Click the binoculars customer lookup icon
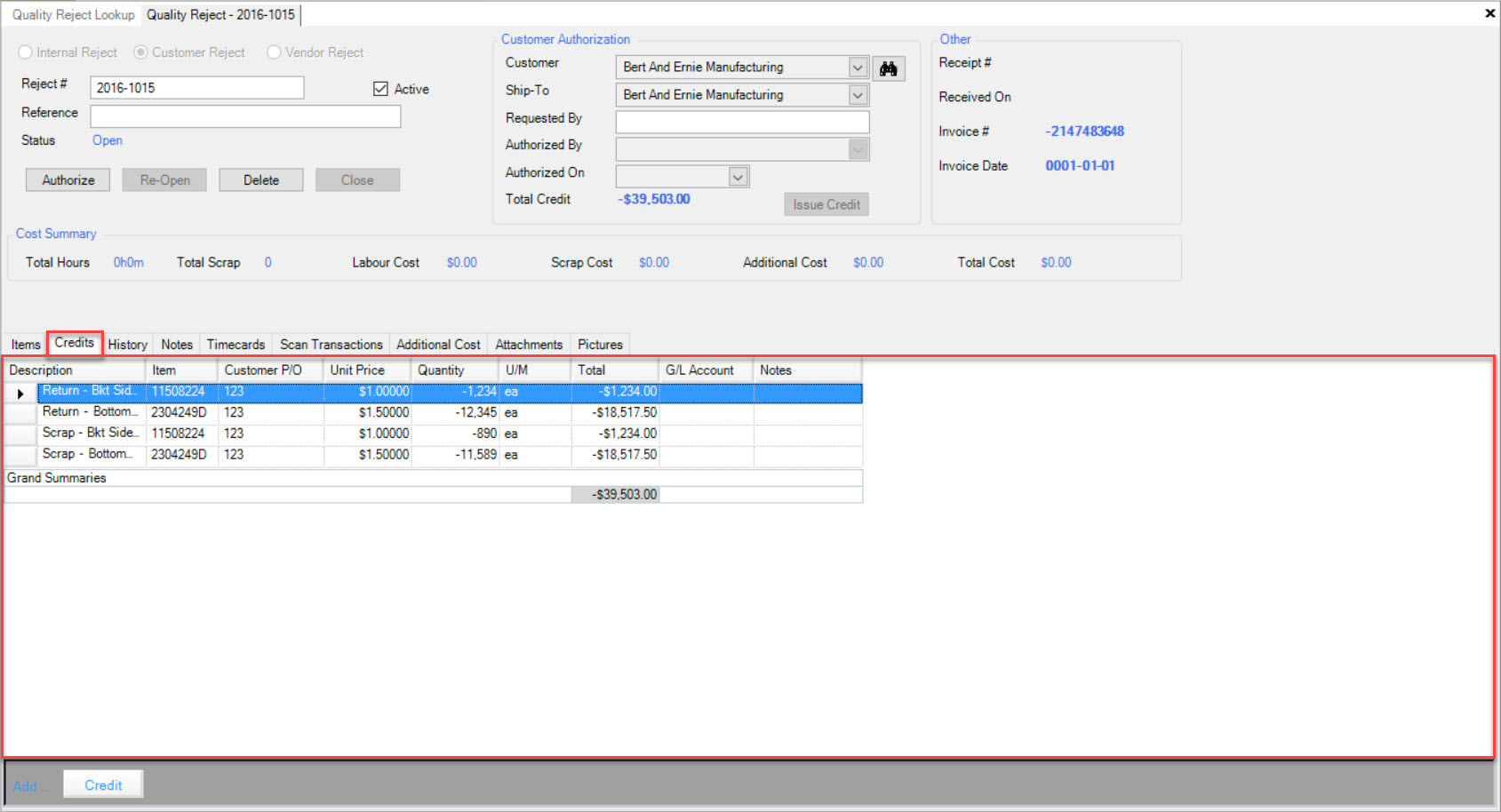Screen dimensions: 1501x812 888,68
